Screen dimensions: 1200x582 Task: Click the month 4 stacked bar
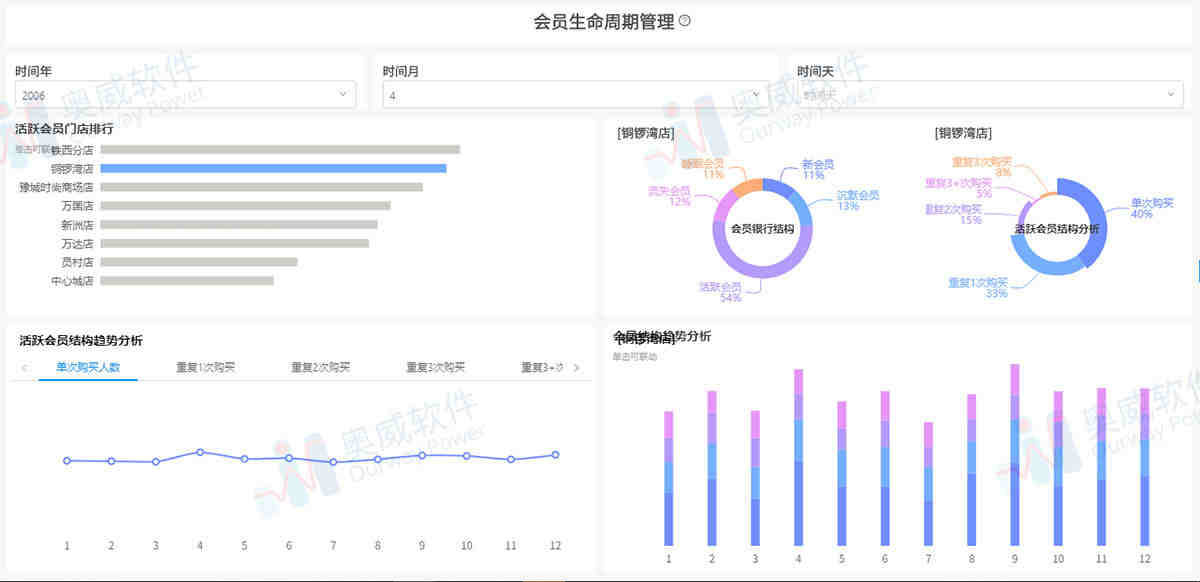click(798, 457)
